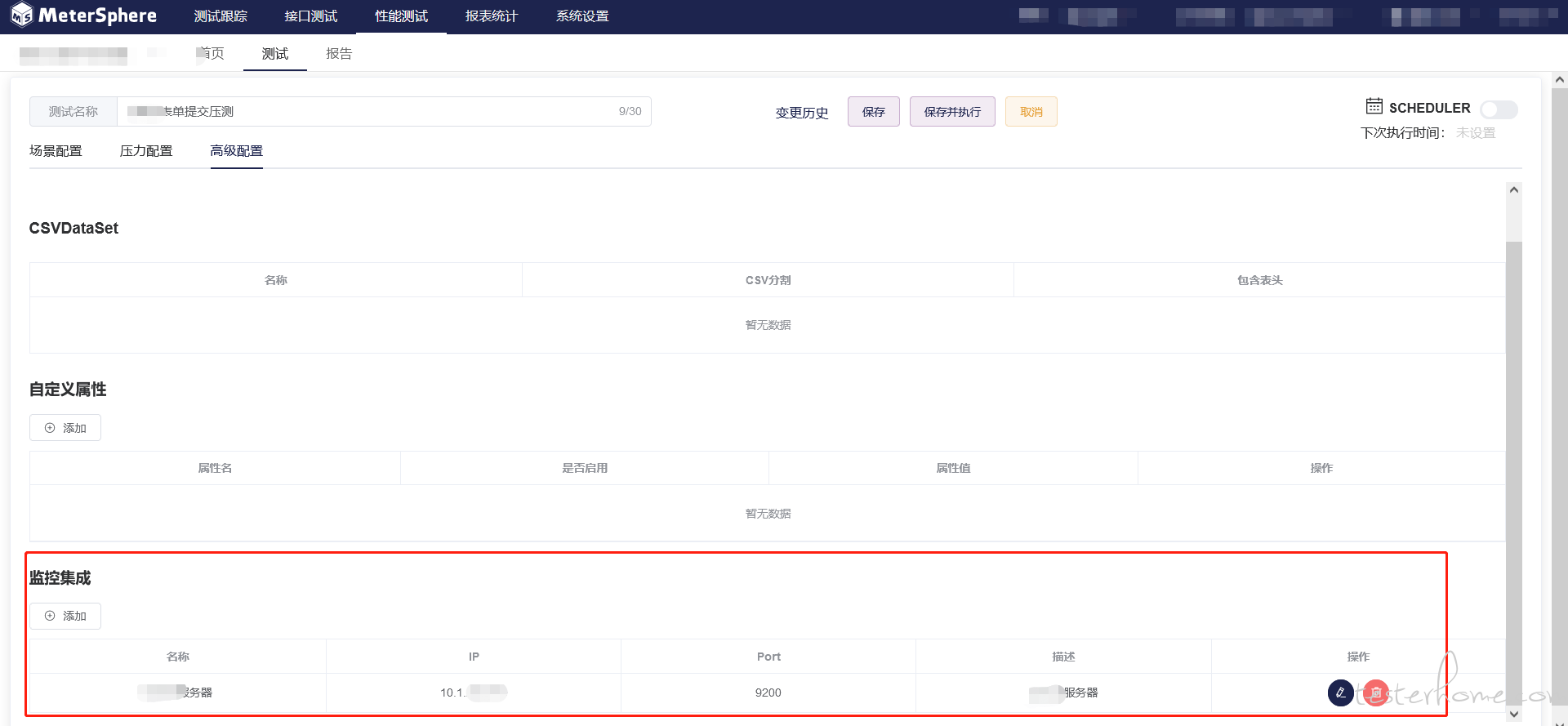
Task: Click the 保存并执行 button
Action: (952, 112)
